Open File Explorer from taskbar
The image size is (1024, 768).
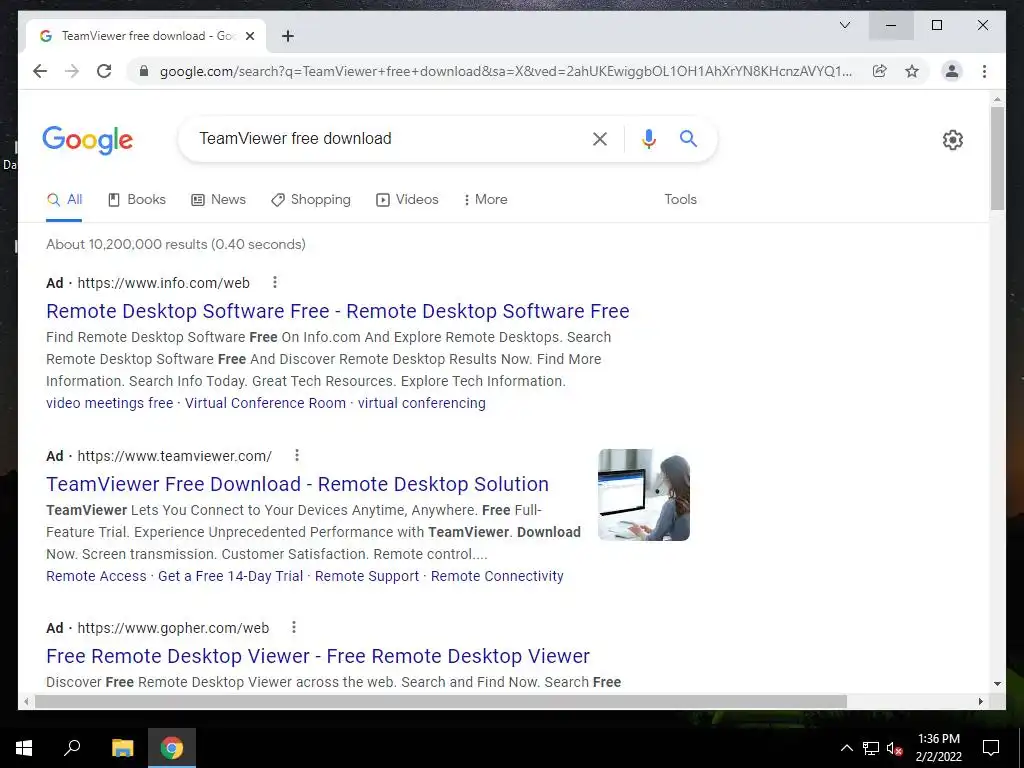point(122,748)
